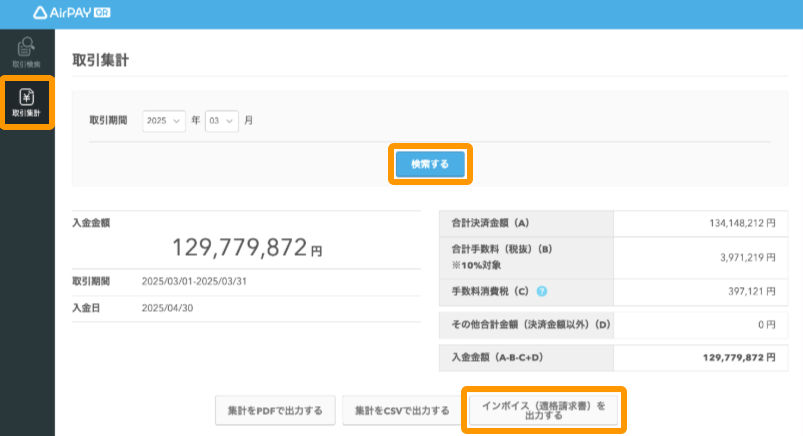The image size is (803, 436).
Task: Select the 2025/03/01-2025/03/31 period text
Action: pos(194,281)
